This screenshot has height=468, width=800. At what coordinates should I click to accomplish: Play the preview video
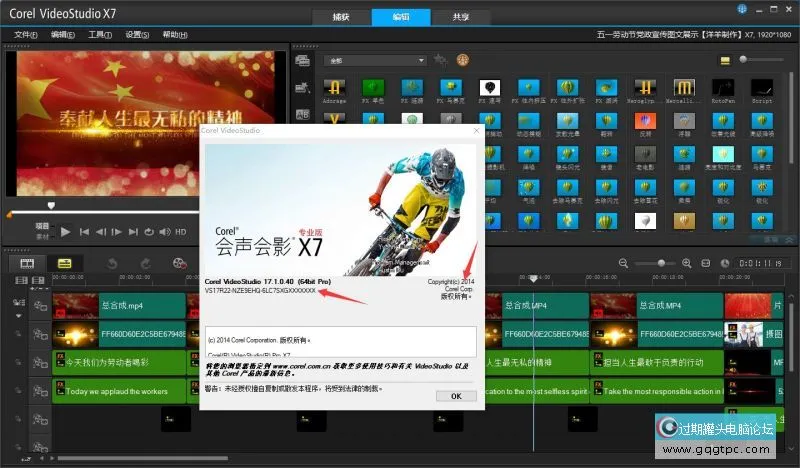(x=65, y=232)
